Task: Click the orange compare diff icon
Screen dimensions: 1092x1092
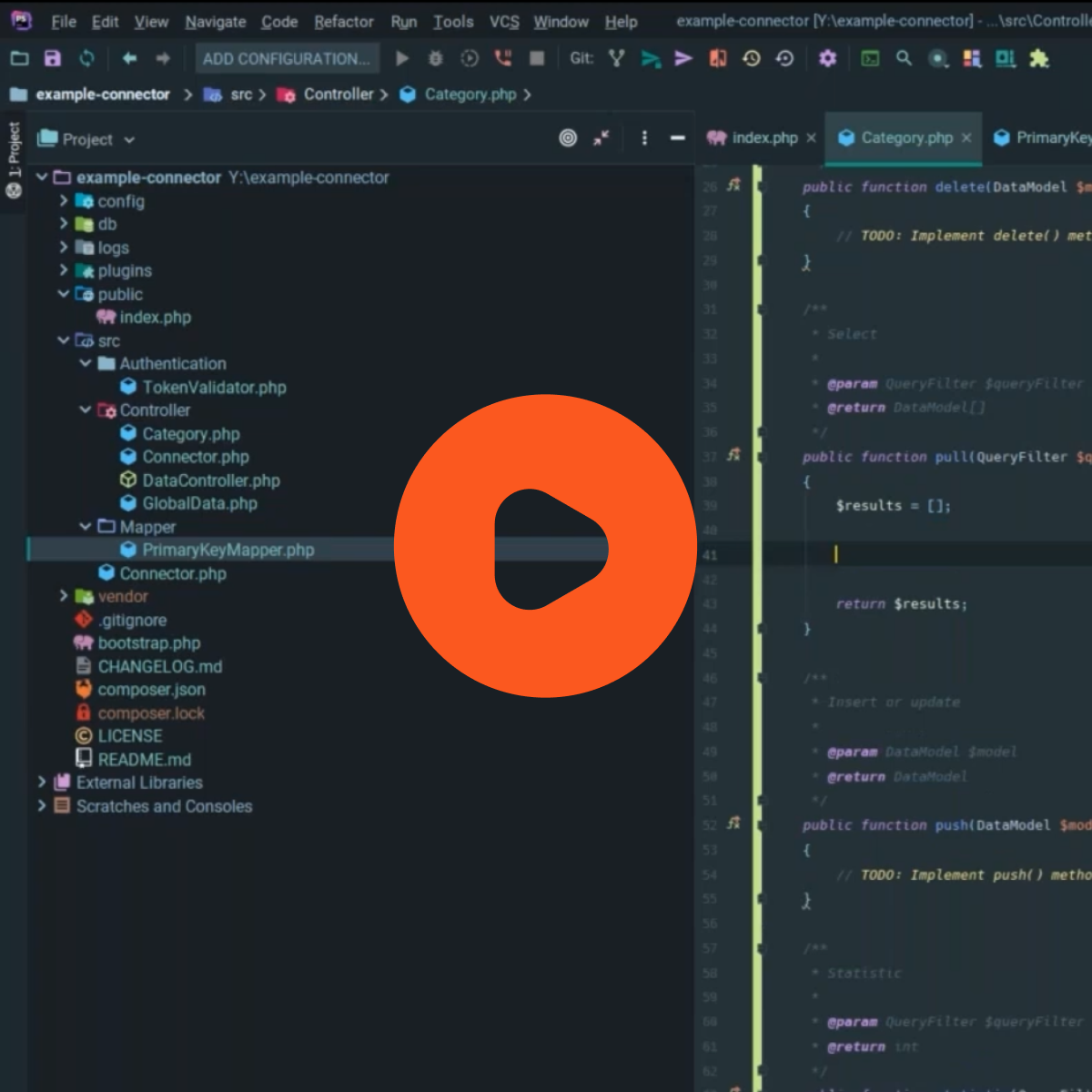Action: click(718, 58)
